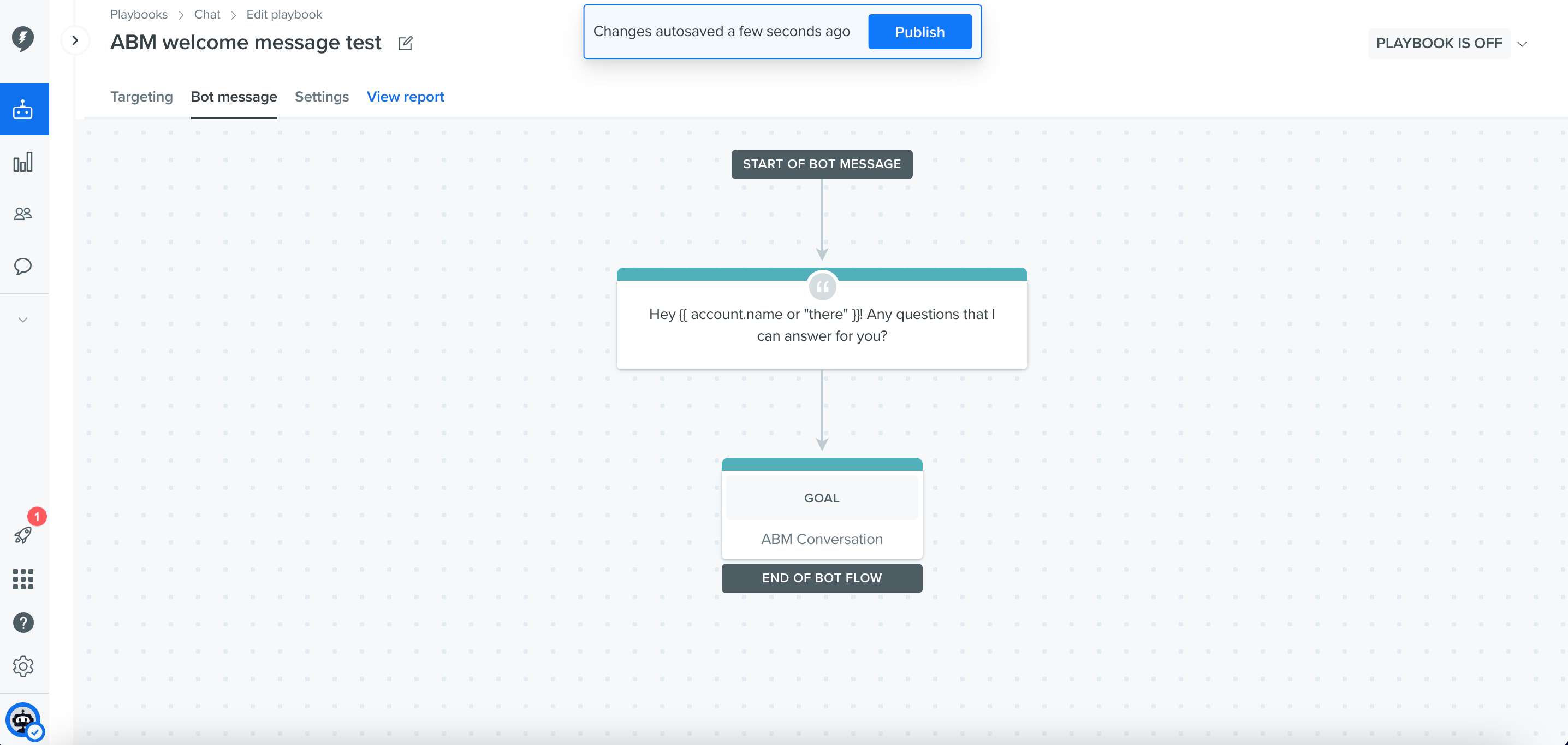Open the Help question mark icon
Screen dimensions: 1568x745
point(23,623)
